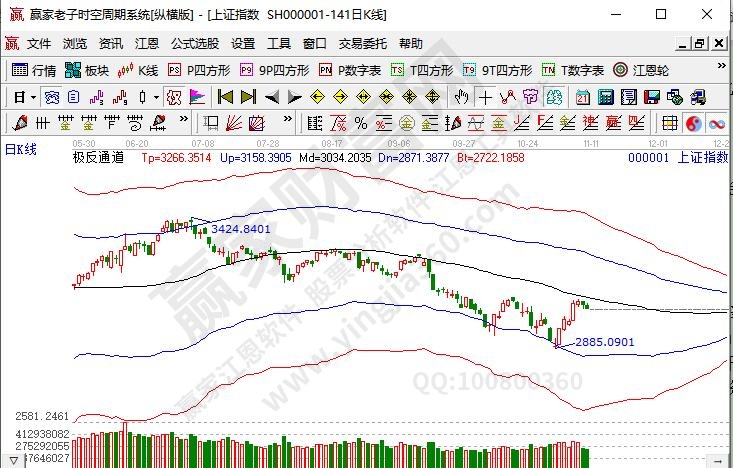733x468 pixels.
Task: Open the 日 period dropdown arrow
Action: pos(32,97)
